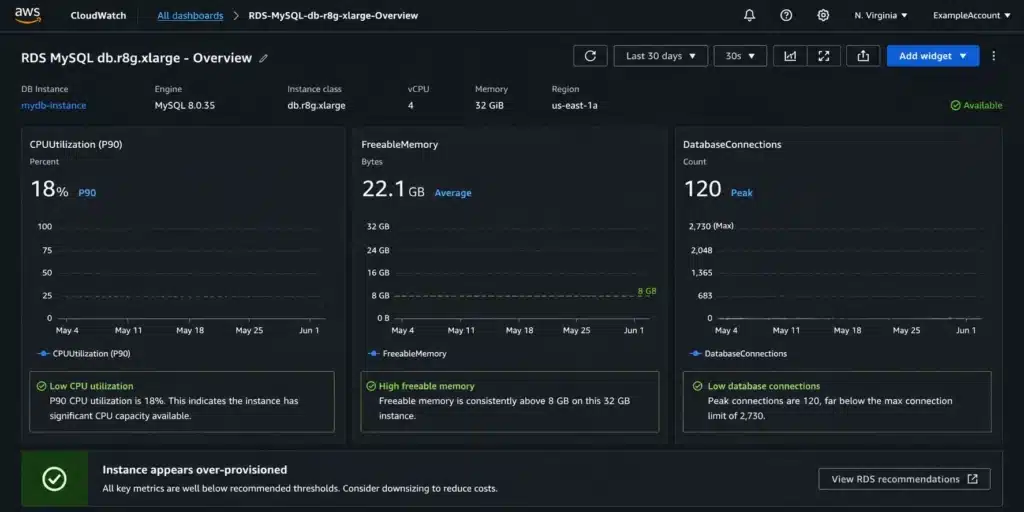The image size is (1024, 512).
Task: Click the RDS-MySQL-db-r8g-xlarge-Overview breadcrumb
Action: 333,15
